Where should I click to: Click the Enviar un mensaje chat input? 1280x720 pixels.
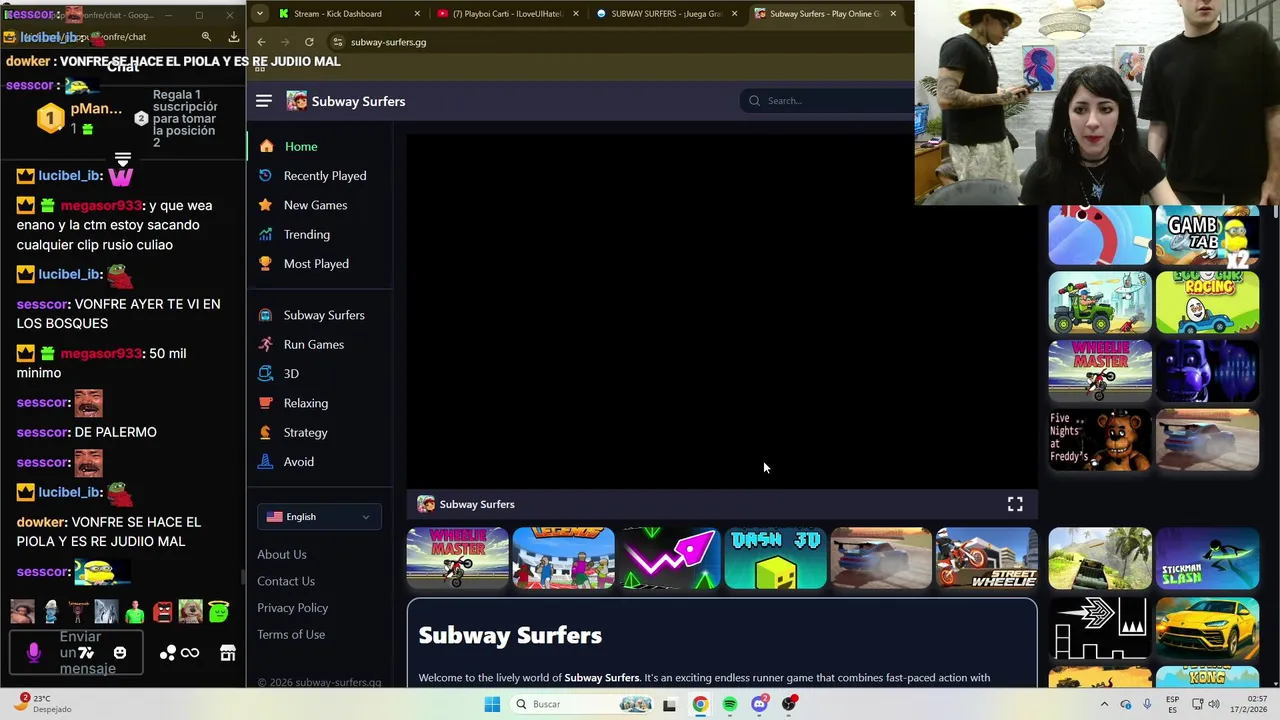click(x=78, y=653)
